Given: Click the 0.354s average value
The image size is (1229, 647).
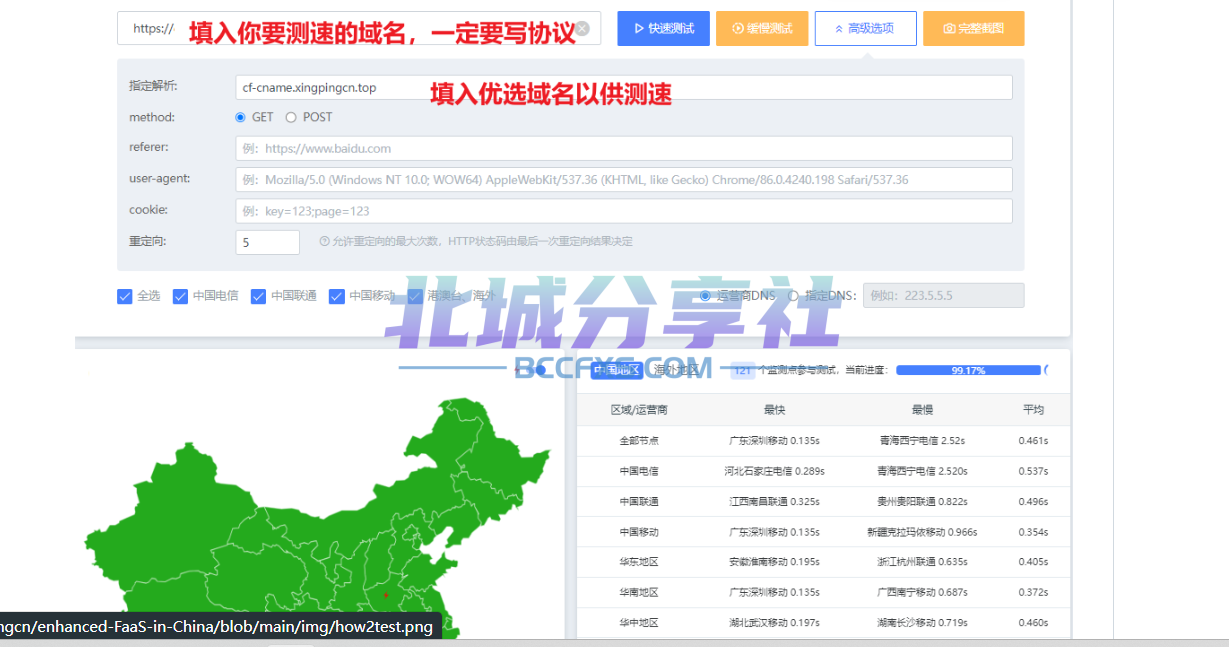Looking at the screenshot, I should click(x=1033, y=532).
